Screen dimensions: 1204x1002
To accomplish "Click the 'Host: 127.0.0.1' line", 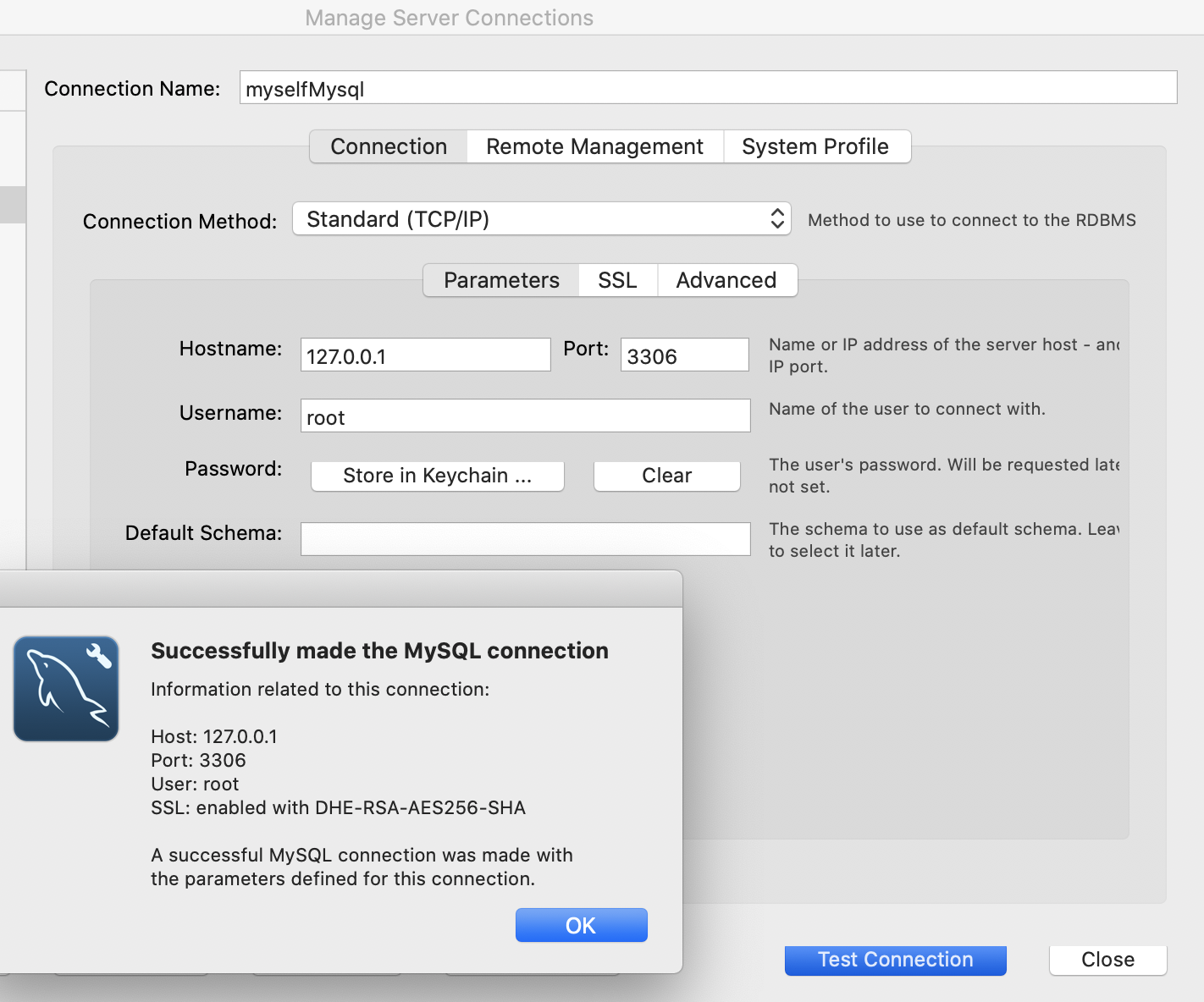I will 214,736.
